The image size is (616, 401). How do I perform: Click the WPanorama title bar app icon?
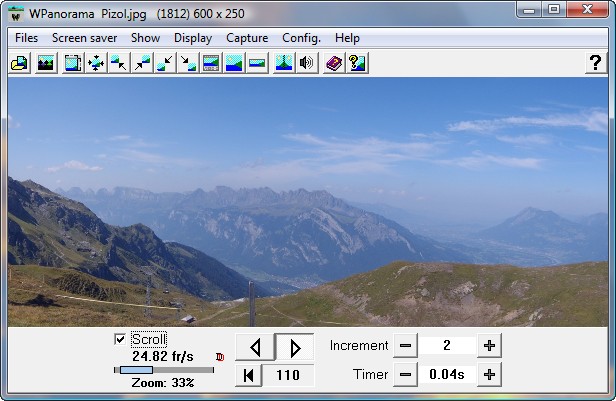16,14
